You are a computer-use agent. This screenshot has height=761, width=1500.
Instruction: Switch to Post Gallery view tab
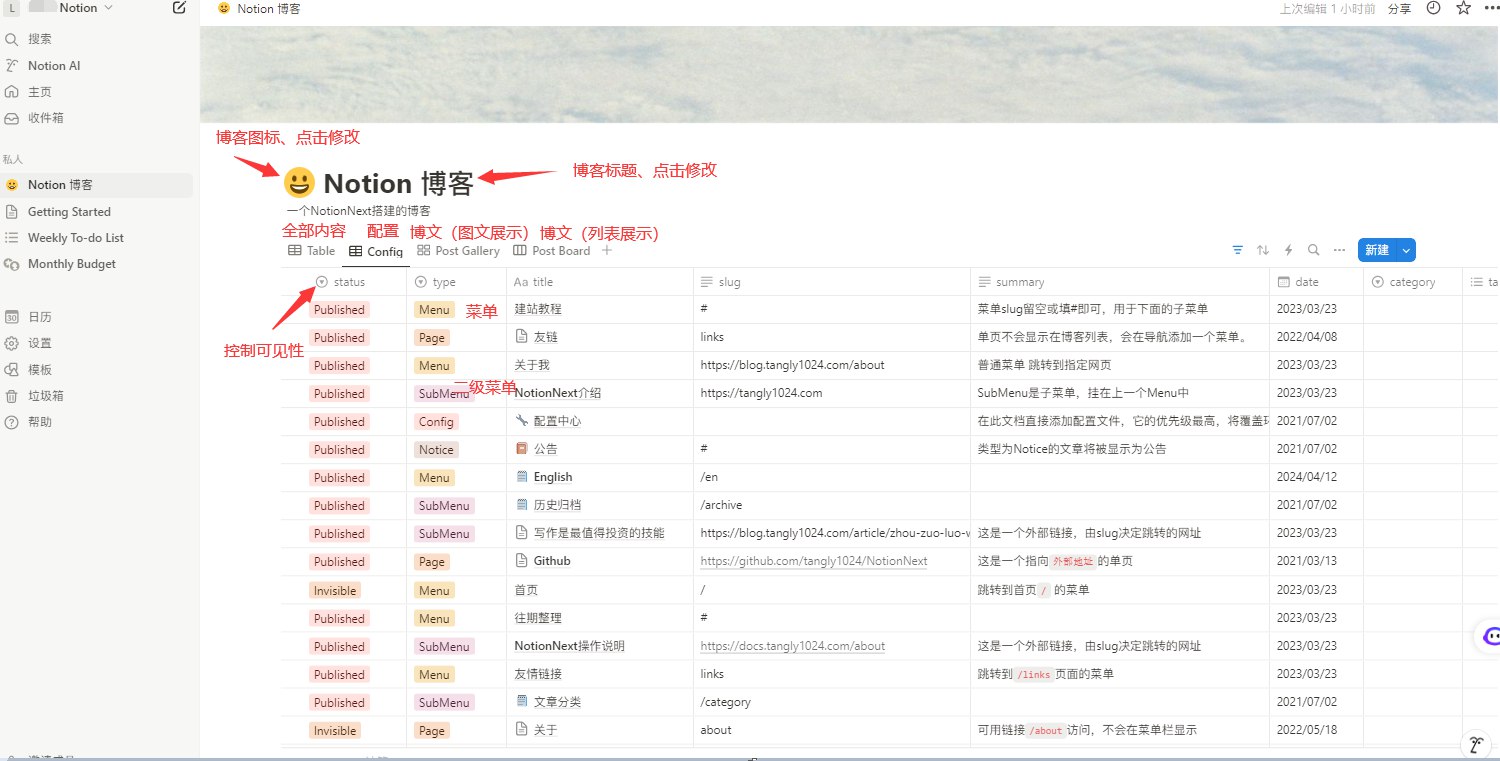point(458,251)
